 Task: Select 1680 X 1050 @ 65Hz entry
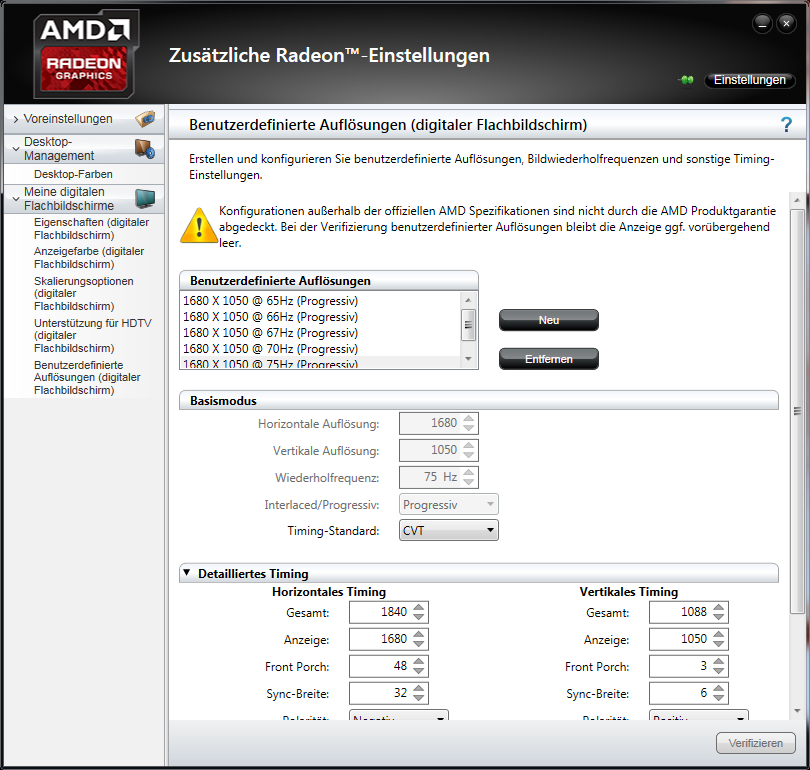pos(320,301)
